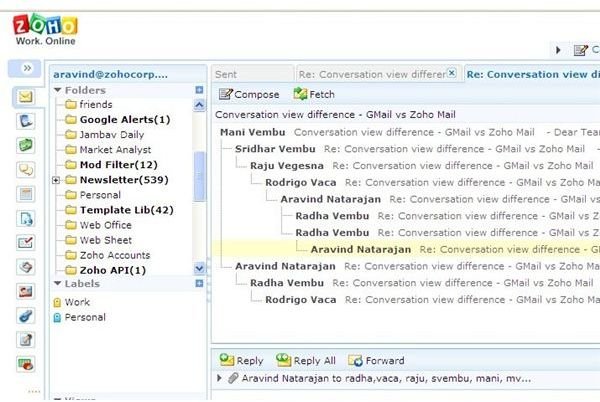The height and width of the screenshot is (402, 600).
Task: Open the phone/contacts sidebar icon
Action: pyautogui.click(x=25, y=121)
